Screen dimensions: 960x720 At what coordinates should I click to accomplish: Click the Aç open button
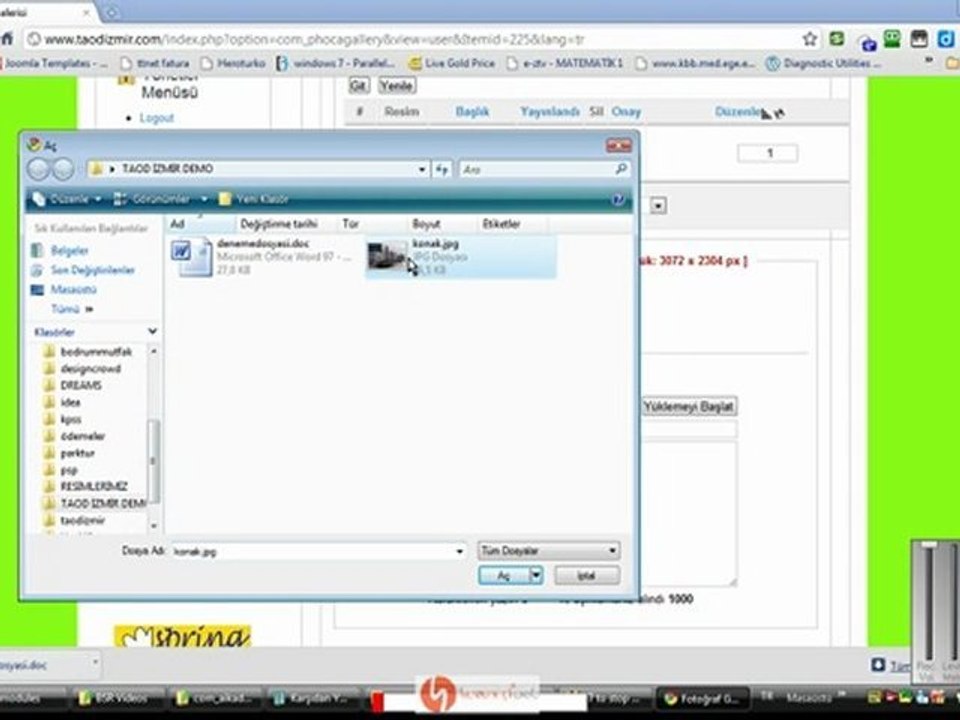[x=503, y=576]
